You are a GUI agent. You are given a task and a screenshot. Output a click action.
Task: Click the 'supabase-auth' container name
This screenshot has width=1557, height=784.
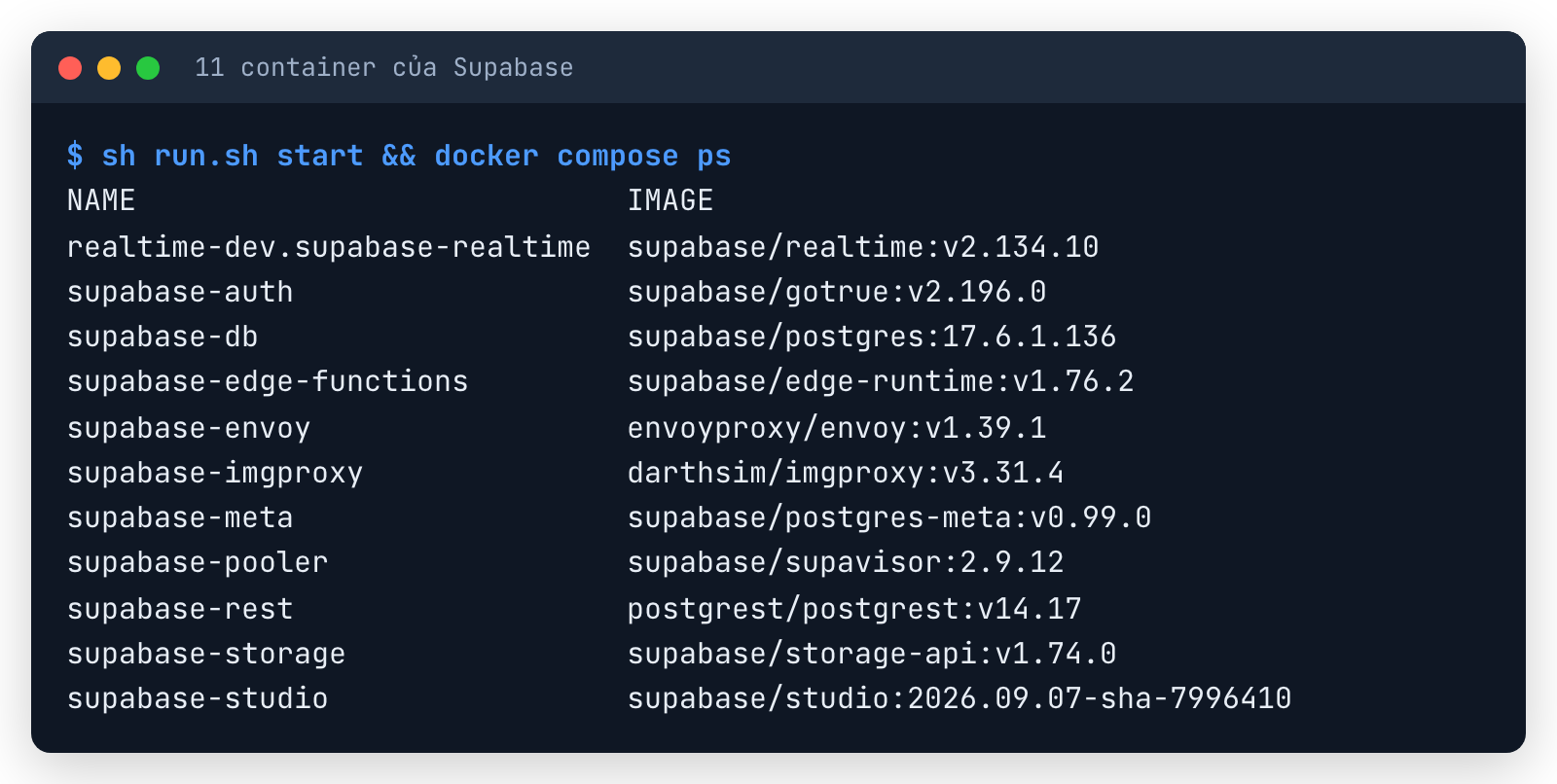pos(180,292)
